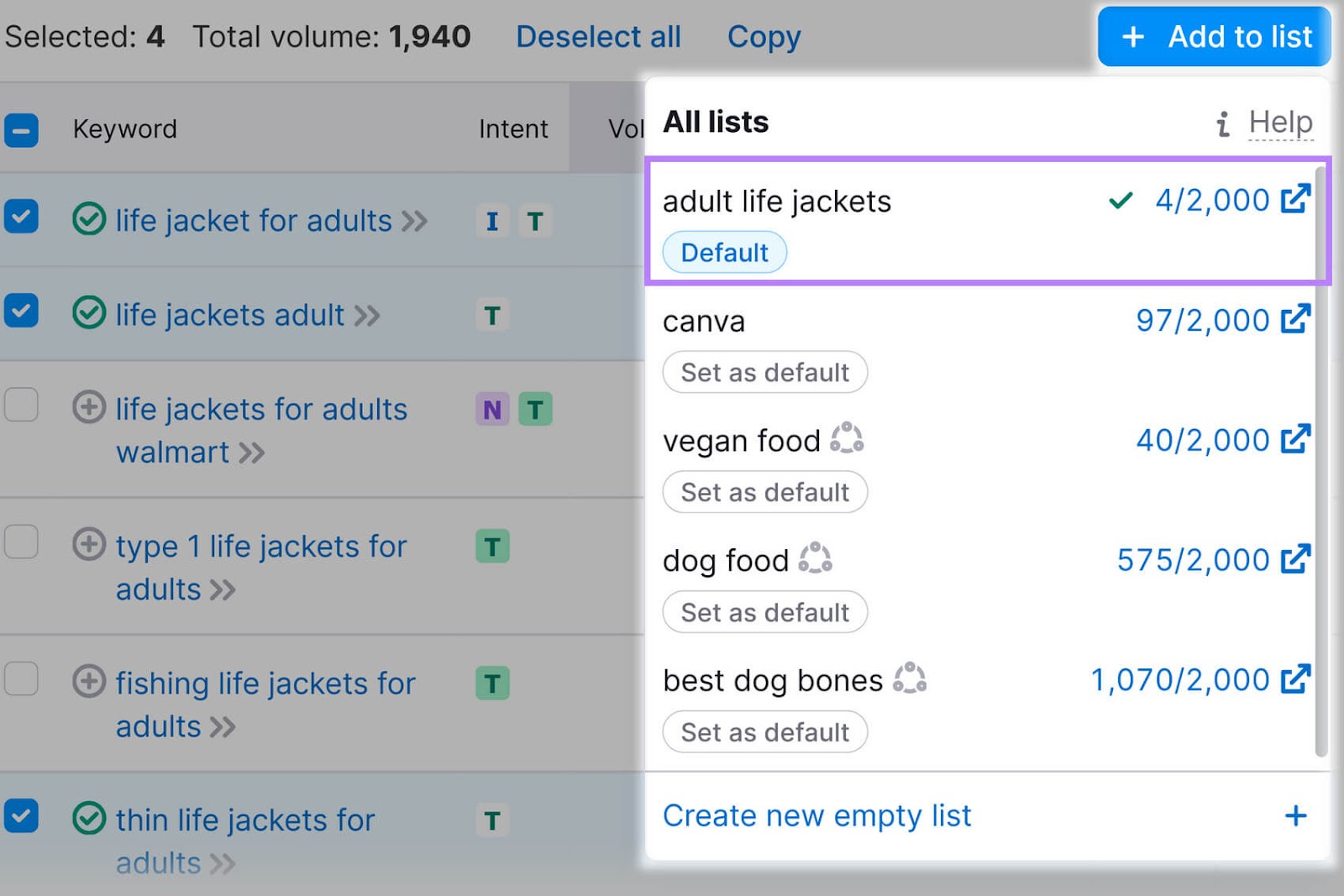
Task: Select best dog bones list entry
Action: click(x=981, y=707)
